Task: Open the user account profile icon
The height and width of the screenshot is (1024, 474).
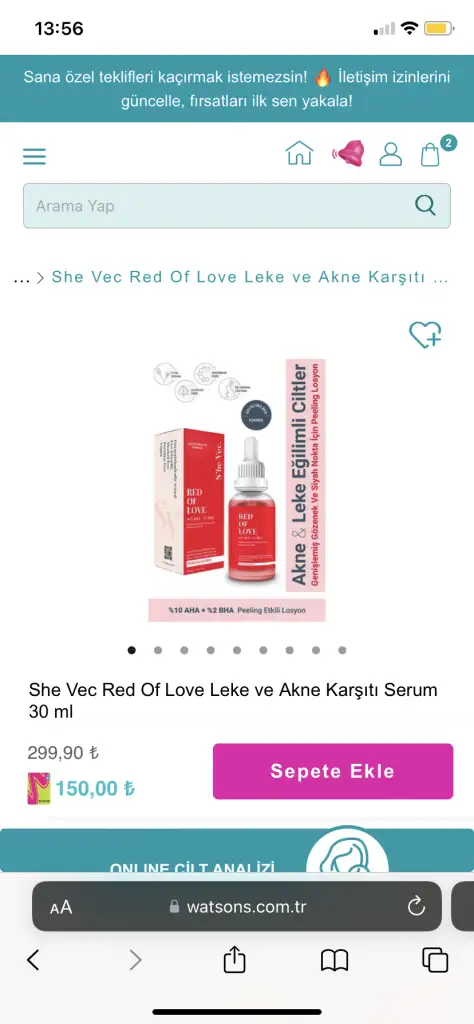Action: click(390, 154)
